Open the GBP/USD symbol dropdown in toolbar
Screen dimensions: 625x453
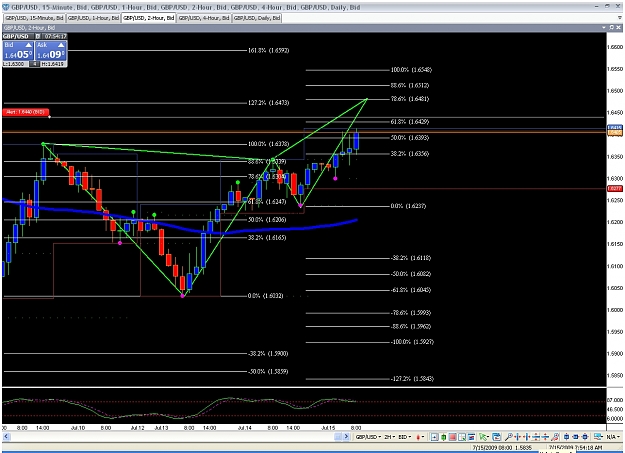(x=368, y=437)
